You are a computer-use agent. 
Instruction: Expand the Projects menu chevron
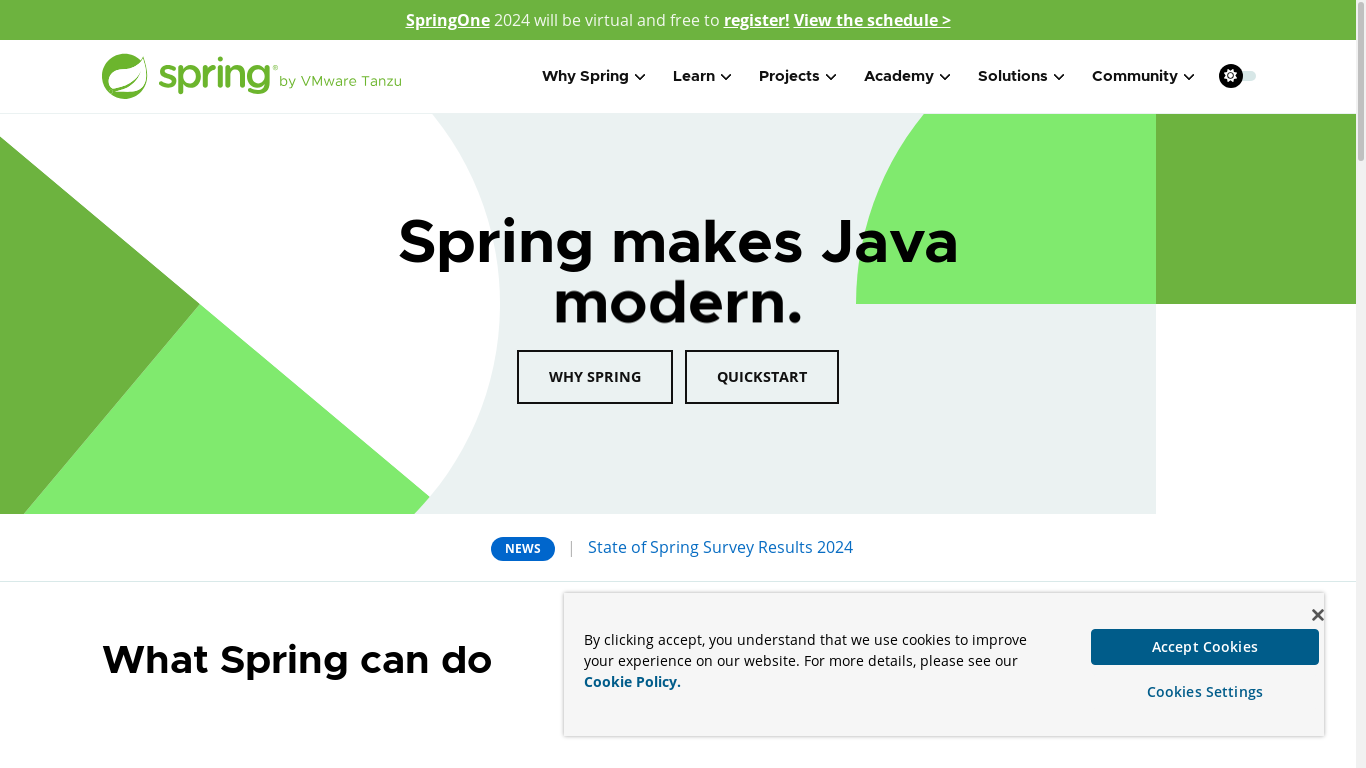click(831, 77)
